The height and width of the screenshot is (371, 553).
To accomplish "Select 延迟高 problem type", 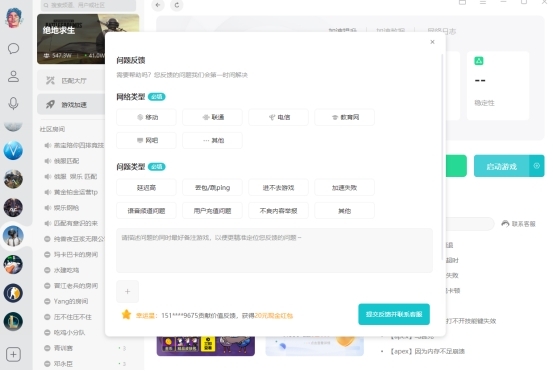I will point(146,188).
